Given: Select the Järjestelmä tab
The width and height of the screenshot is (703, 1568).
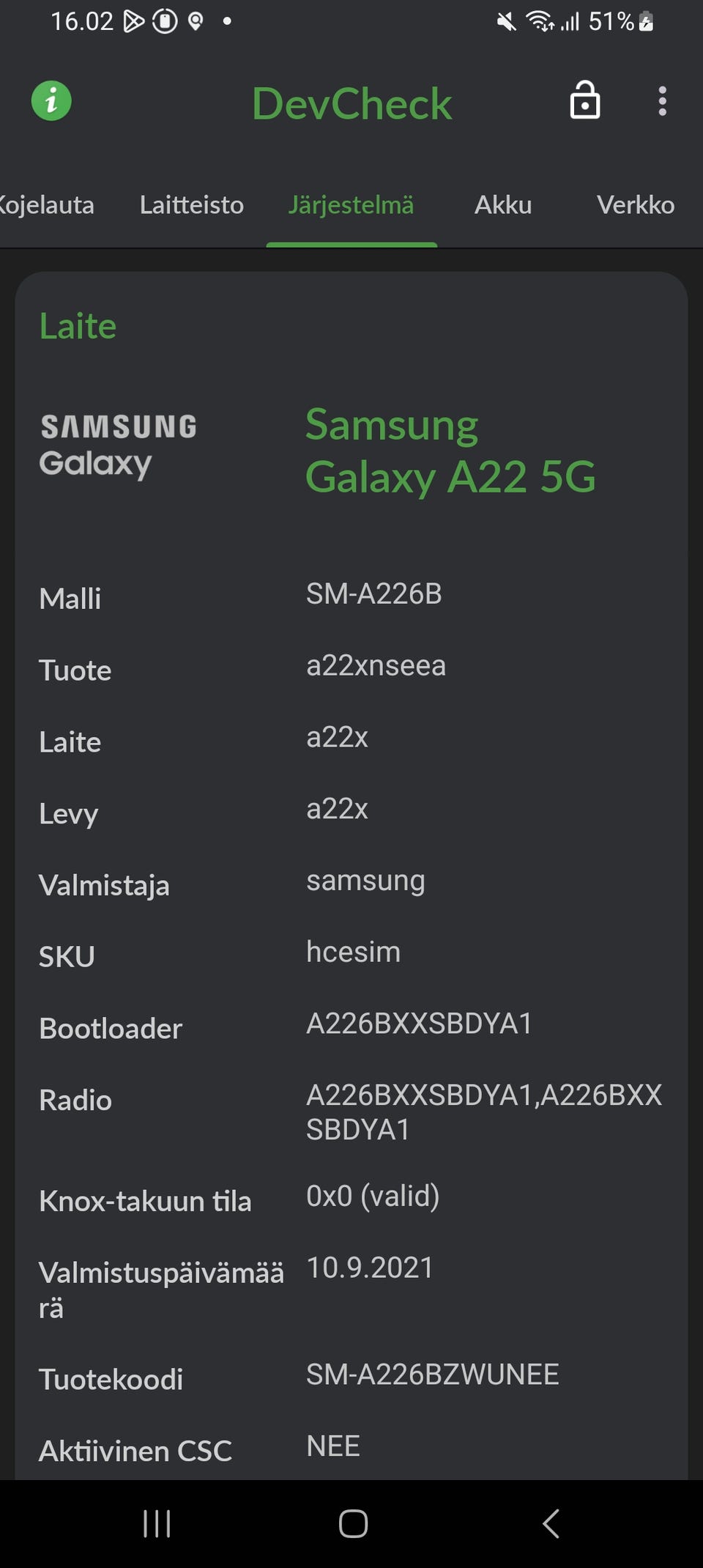Looking at the screenshot, I should tap(351, 205).
